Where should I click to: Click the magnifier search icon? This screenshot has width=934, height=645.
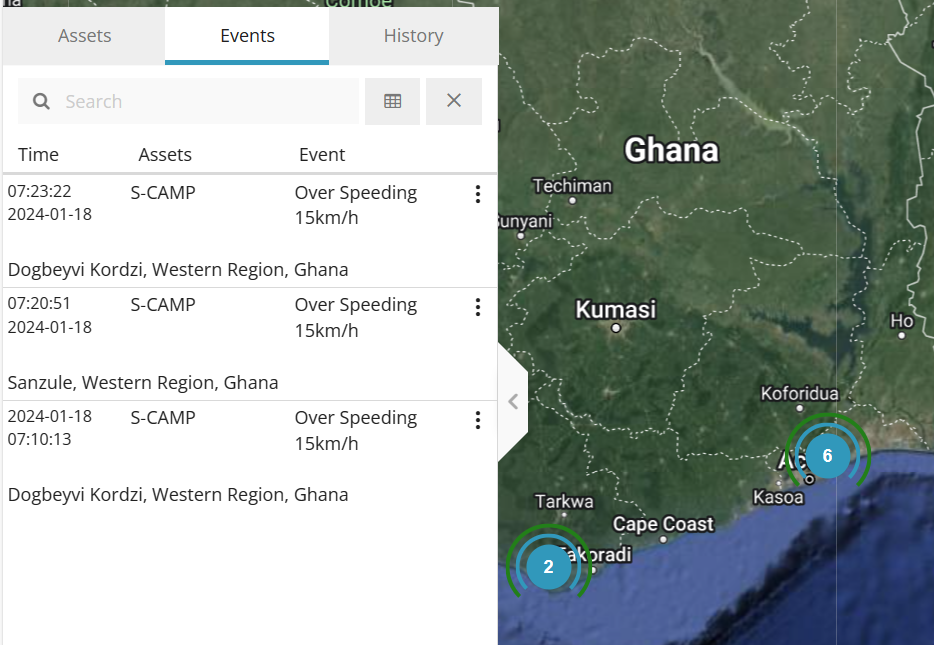click(x=42, y=101)
